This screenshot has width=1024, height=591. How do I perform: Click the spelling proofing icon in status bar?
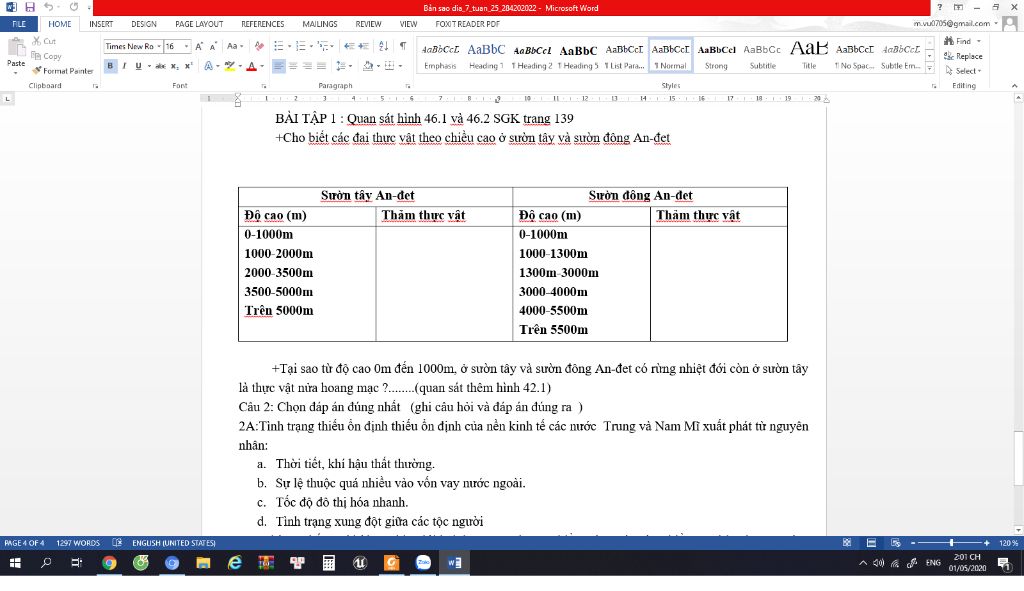pos(117,543)
